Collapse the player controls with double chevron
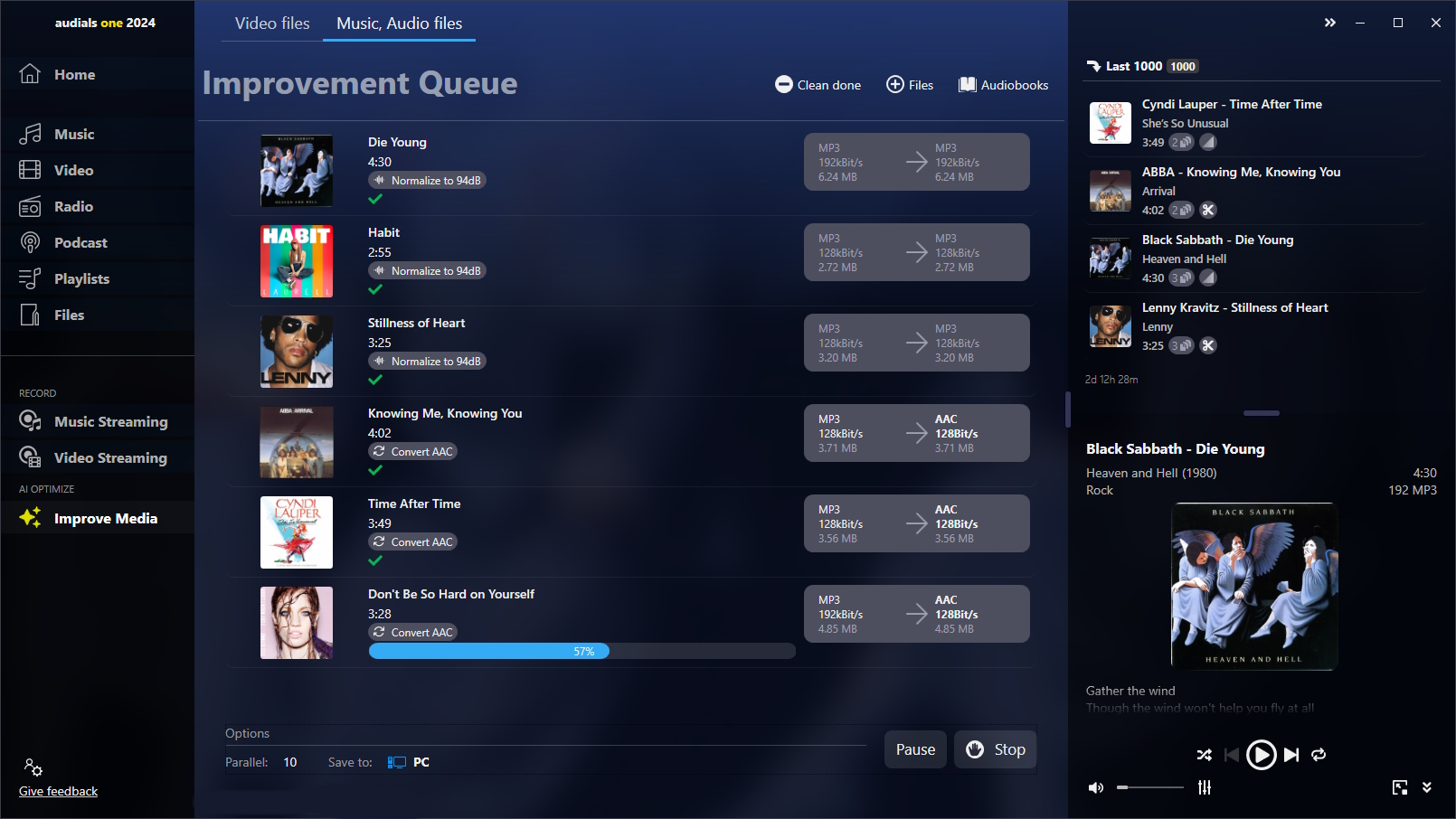Screen dimensions: 1456x819 pos(1427,787)
